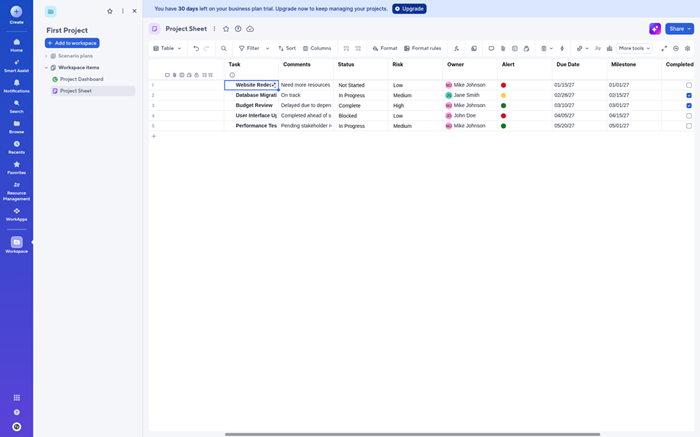Open app launcher grid icon
The width and height of the screenshot is (700, 437).
click(x=17, y=398)
